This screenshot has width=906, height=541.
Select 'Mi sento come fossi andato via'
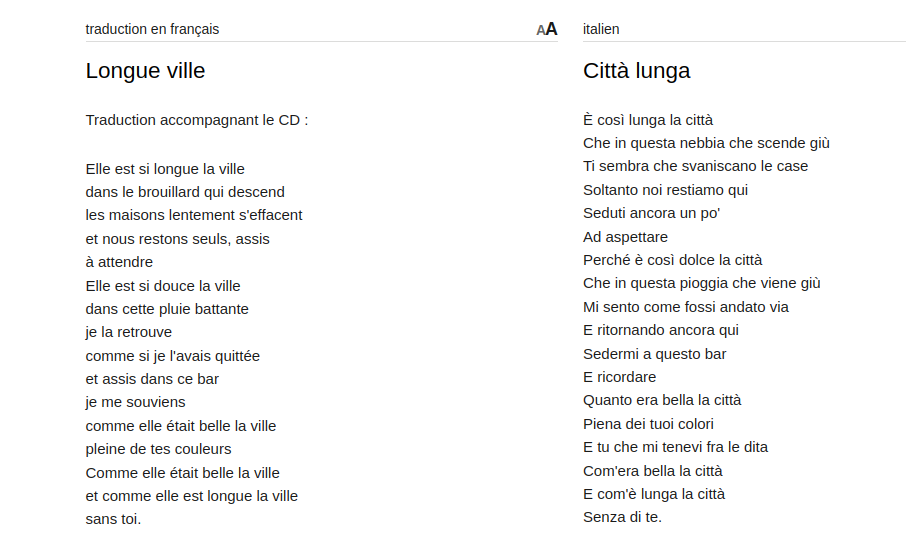tap(686, 307)
